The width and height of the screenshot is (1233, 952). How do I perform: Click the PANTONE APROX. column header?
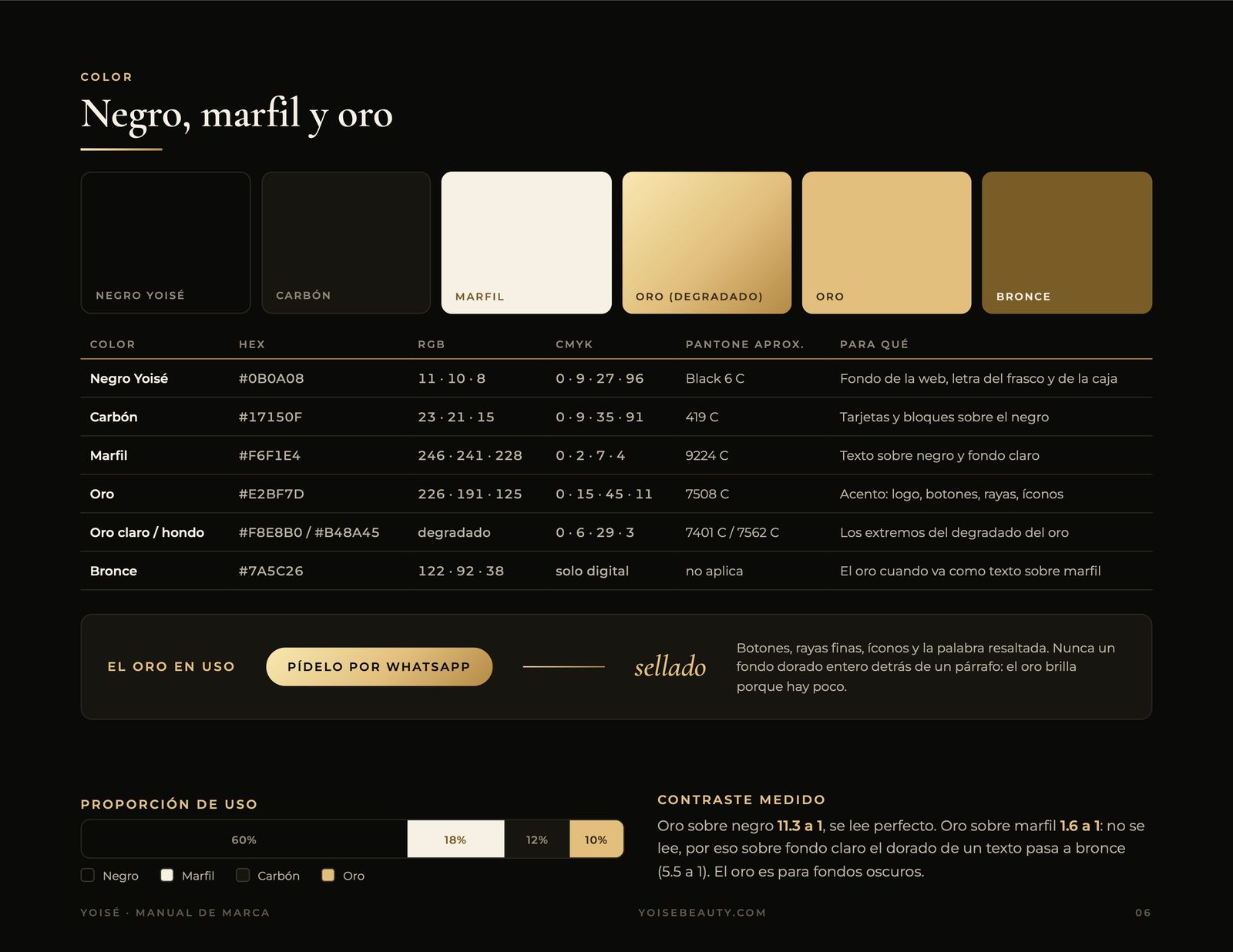tap(744, 344)
